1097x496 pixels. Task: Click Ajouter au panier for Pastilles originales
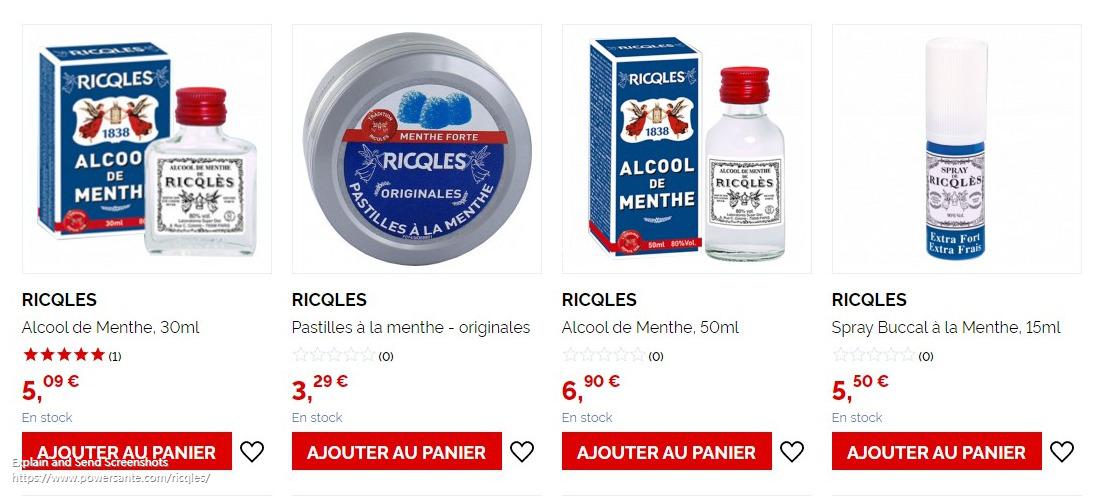point(397,451)
